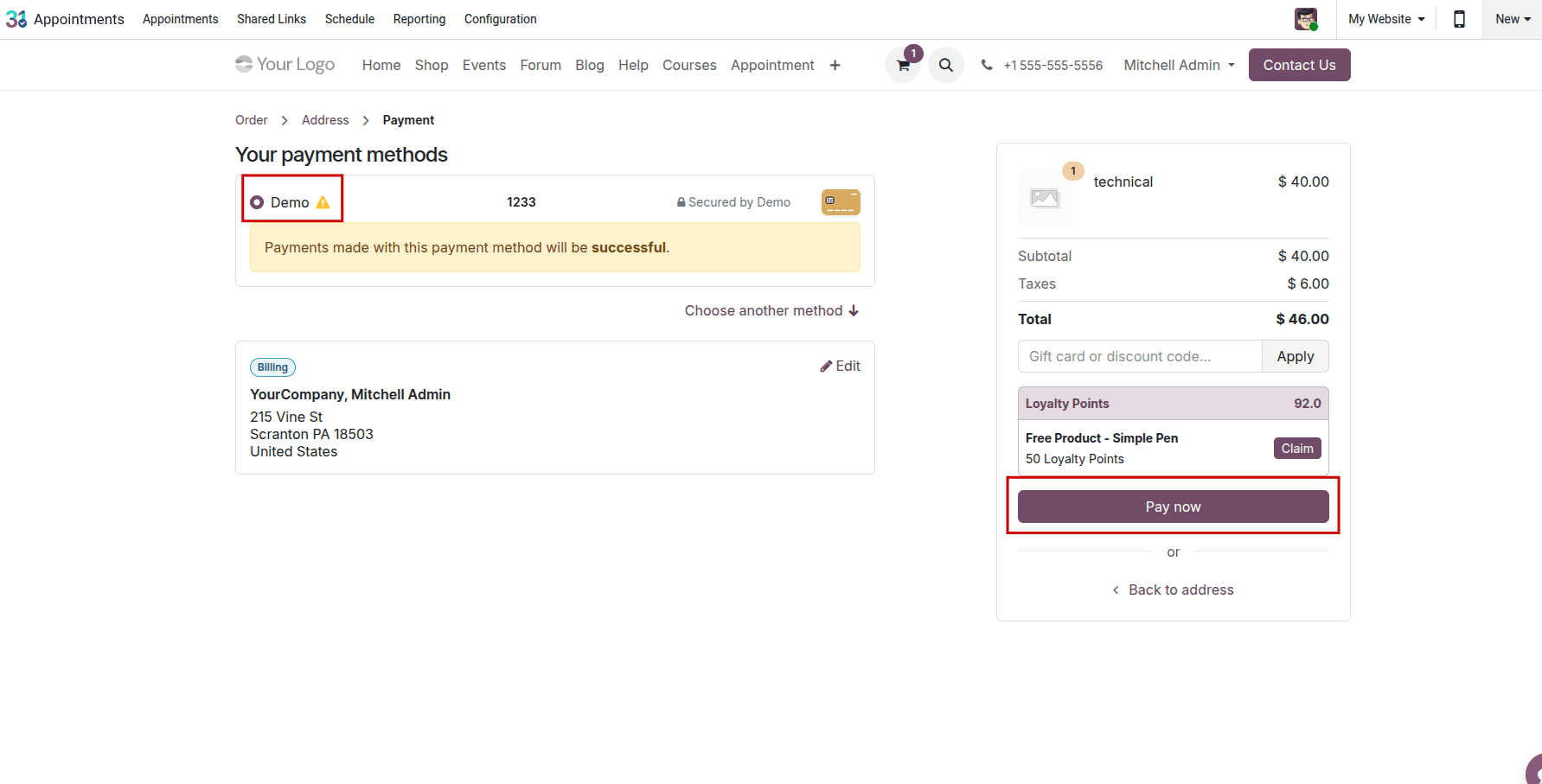Open the Events page
The height and width of the screenshot is (784, 1542).
484,65
